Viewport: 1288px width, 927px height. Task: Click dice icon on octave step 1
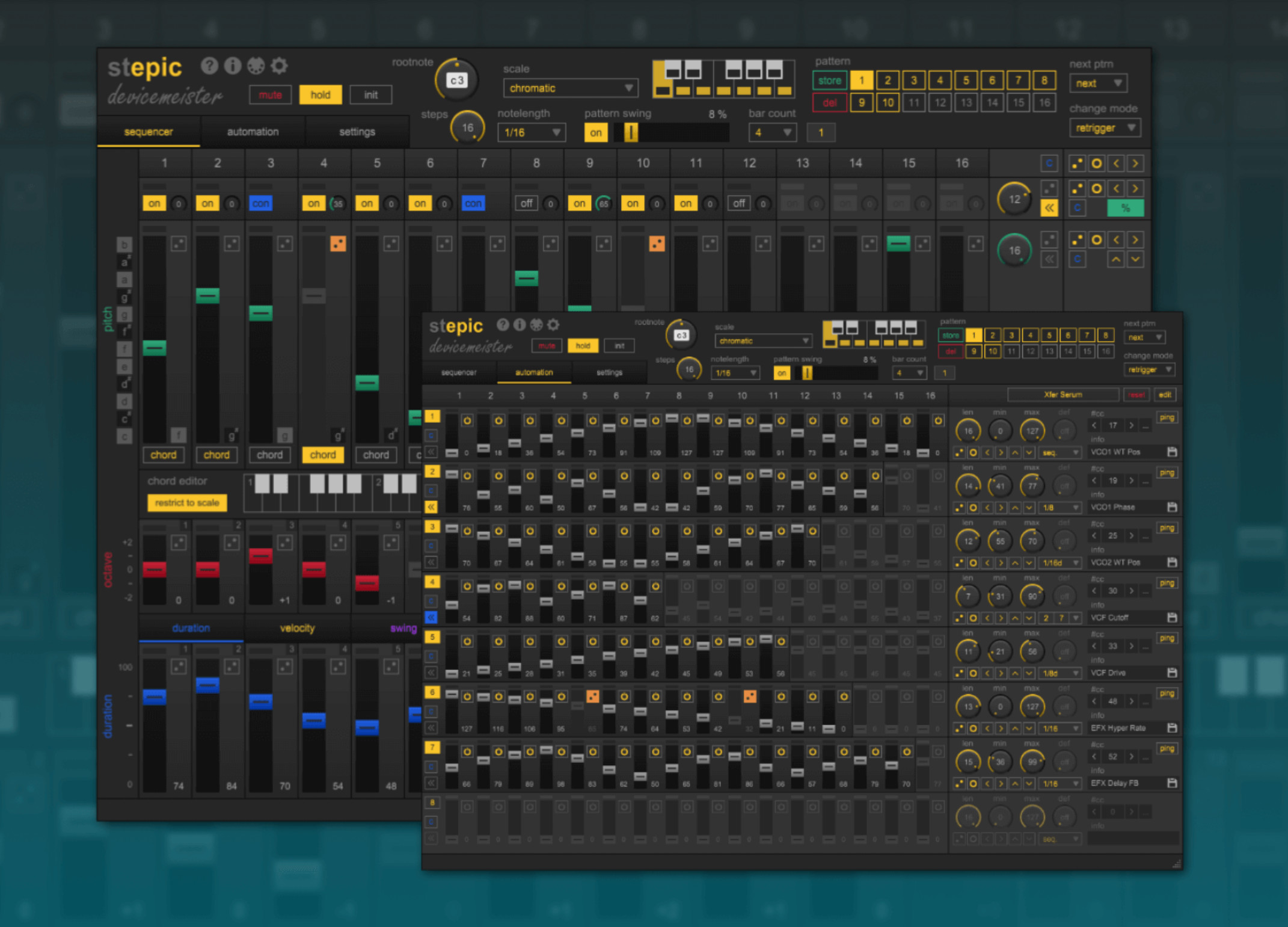[x=179, y=543]
